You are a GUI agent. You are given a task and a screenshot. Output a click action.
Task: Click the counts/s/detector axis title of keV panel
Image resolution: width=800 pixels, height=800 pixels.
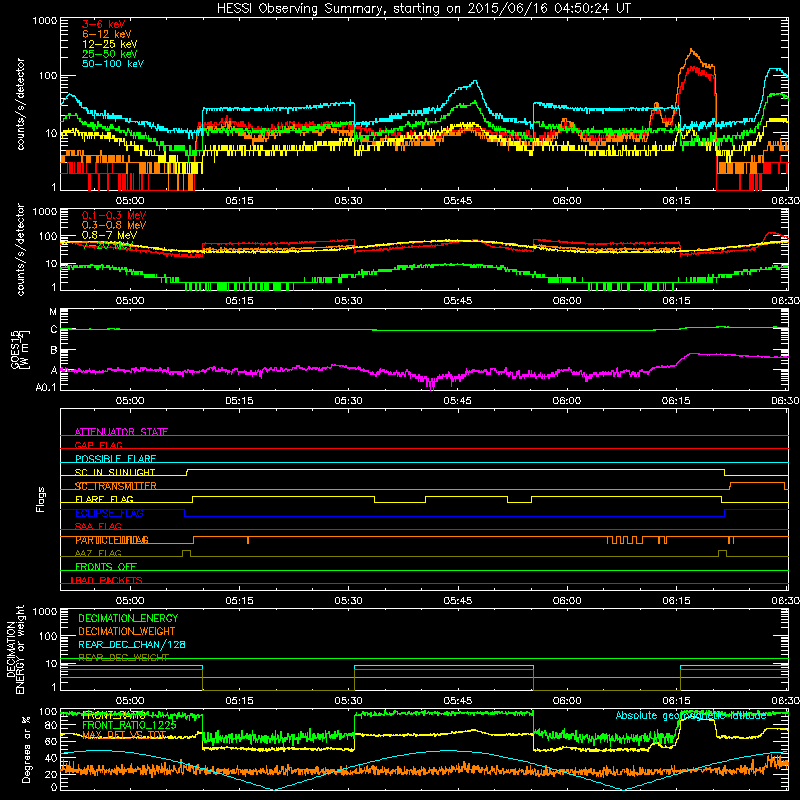(20, 104)
